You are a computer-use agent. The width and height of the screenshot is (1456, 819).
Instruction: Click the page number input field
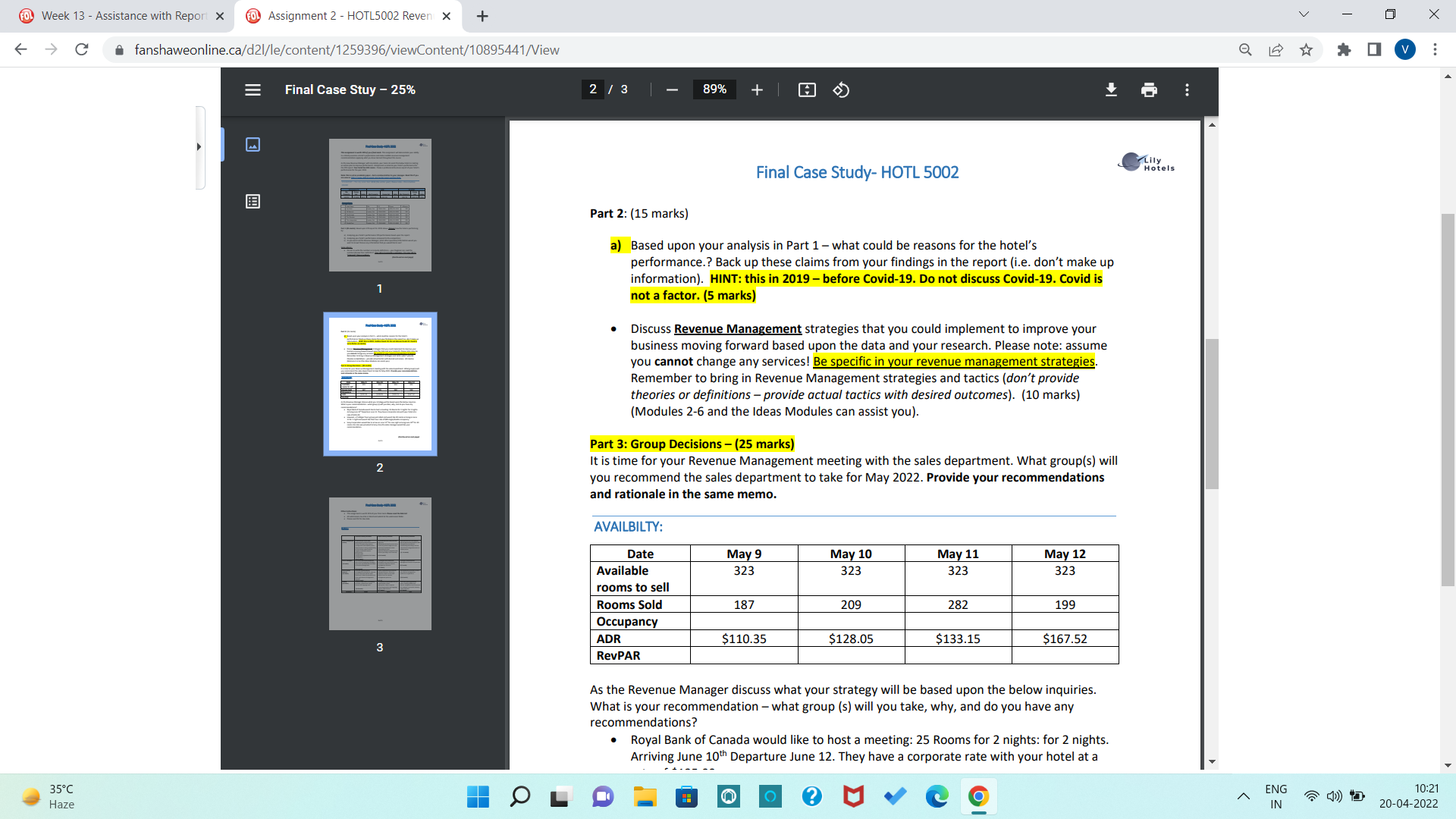click(x=592, y=89)
